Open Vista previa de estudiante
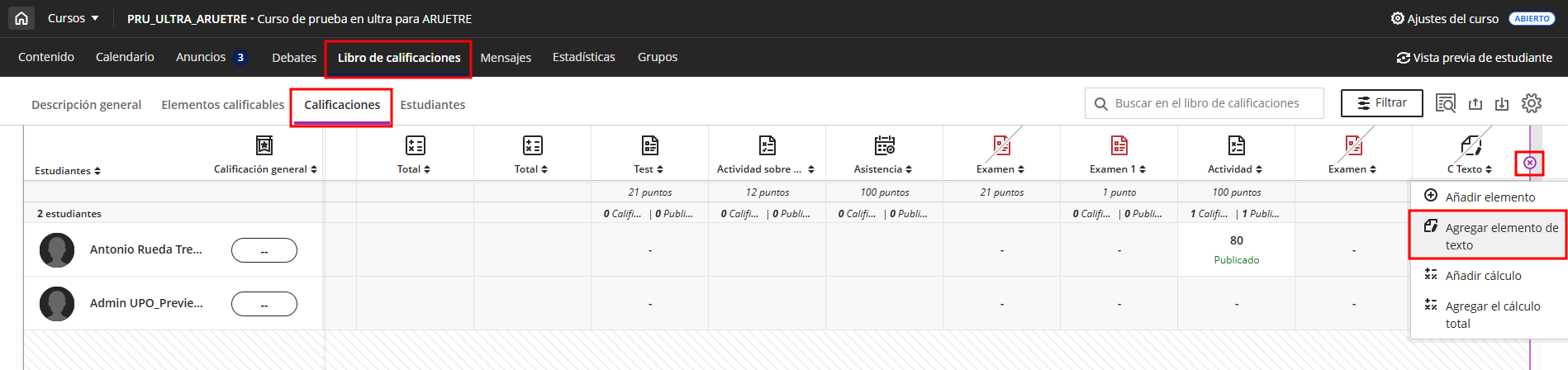1568x370 pixels. pyautogui.click(x=1475, y=58)
